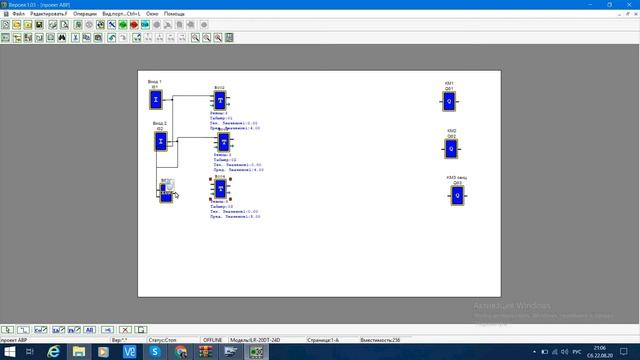Select the selected timer block B004
This screenshot has height=360, width=640.
tap(220, 189)
